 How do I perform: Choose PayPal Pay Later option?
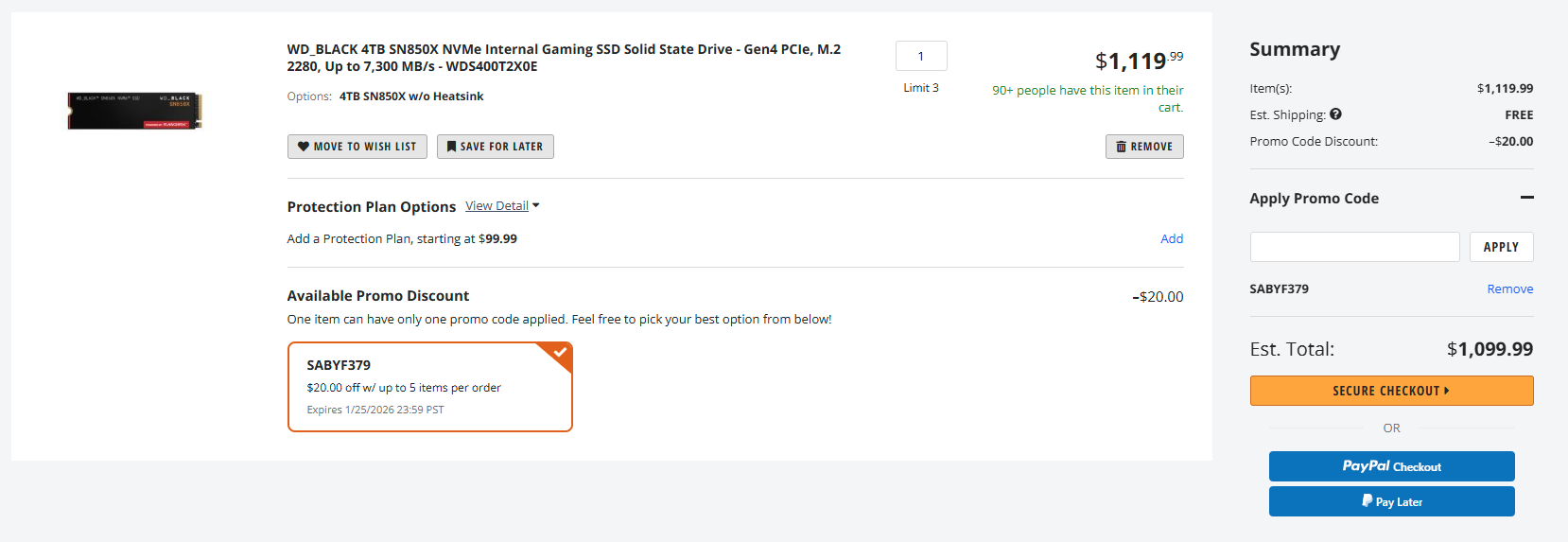[x=1391, y=501]
